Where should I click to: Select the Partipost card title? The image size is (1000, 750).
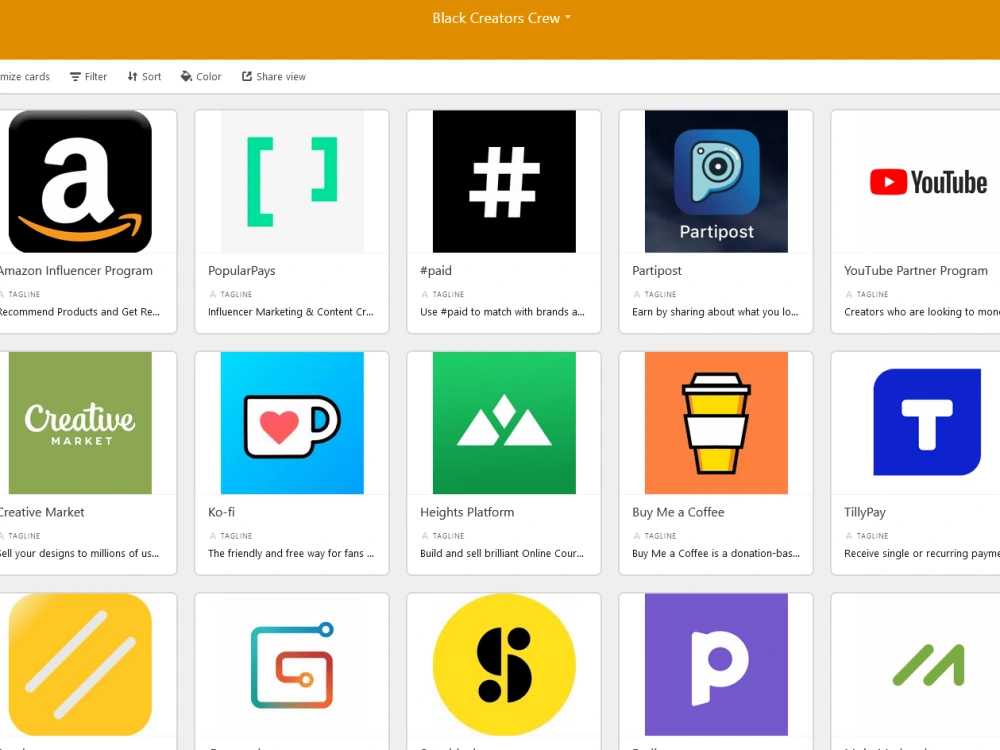click(x=657, y=270)
